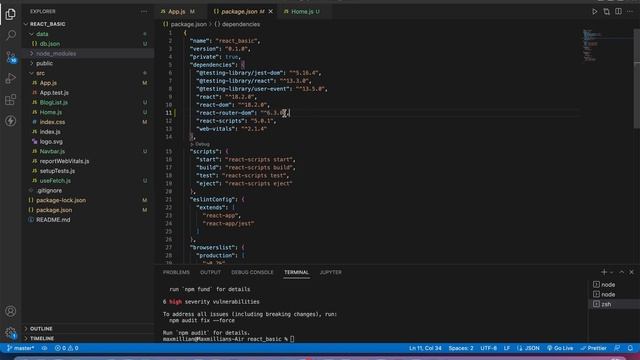This screenshot has height=360, width=640.
Task: Open the Output panel tab
Action: [x=210, y=272]
